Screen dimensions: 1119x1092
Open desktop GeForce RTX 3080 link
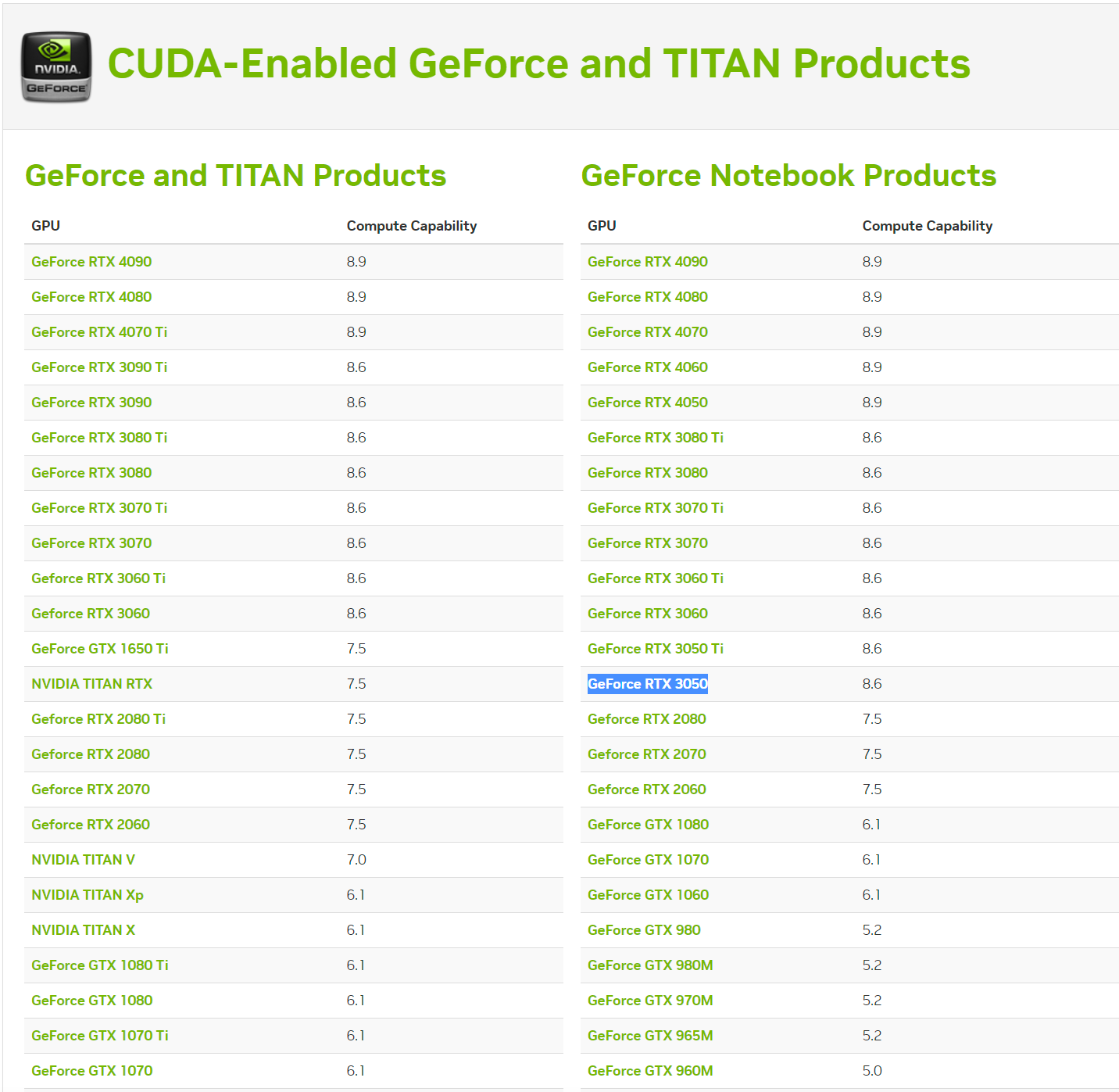point(91,473)
